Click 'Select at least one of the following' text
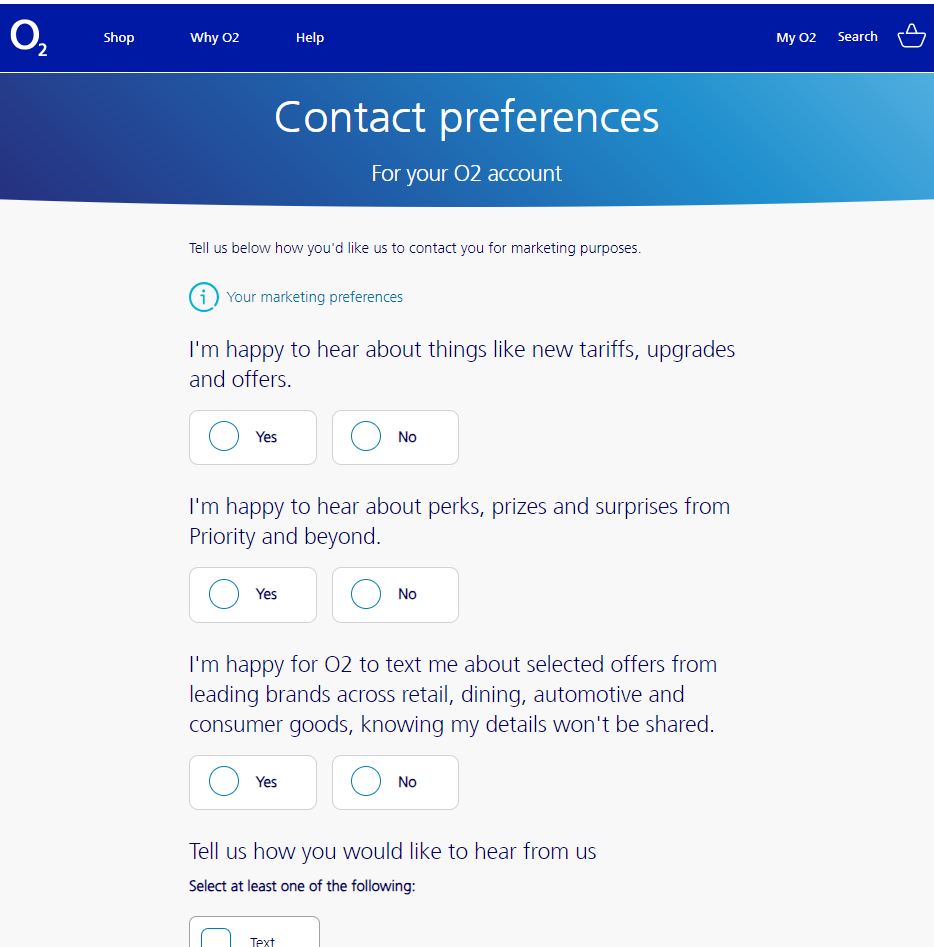The width and height of the screenshot is (934, 947). [302, 886]
